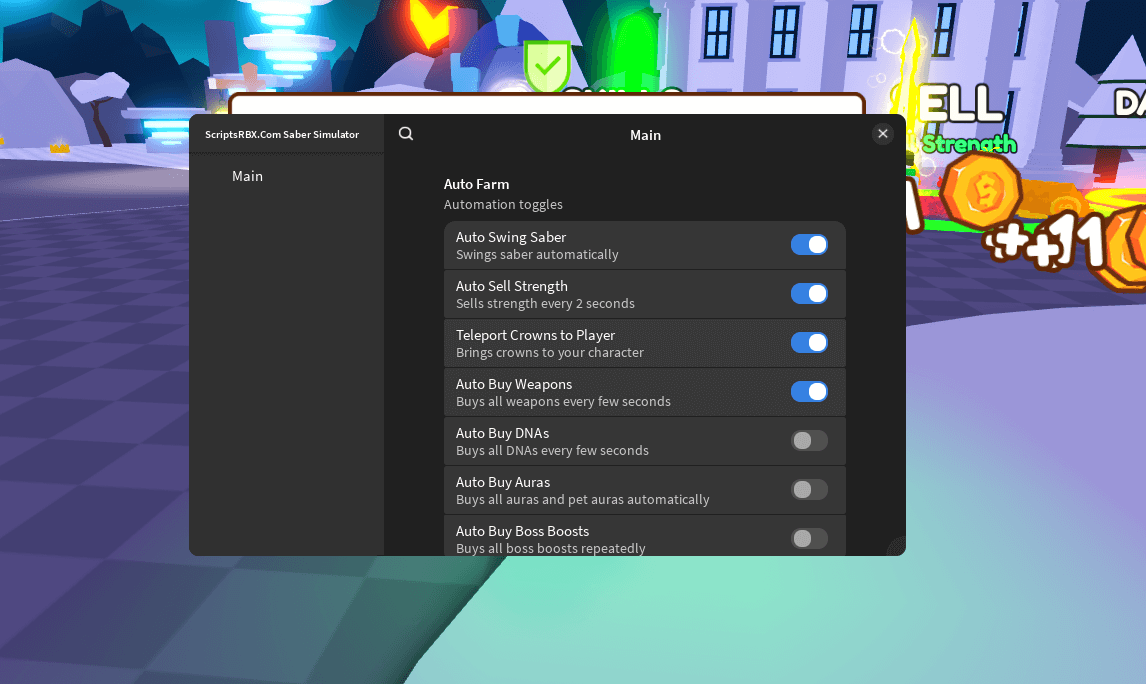Viewport: 1146px width, 684px height.
Task: Switch off Auto Buy Weapons
Action: coord(809,392)
